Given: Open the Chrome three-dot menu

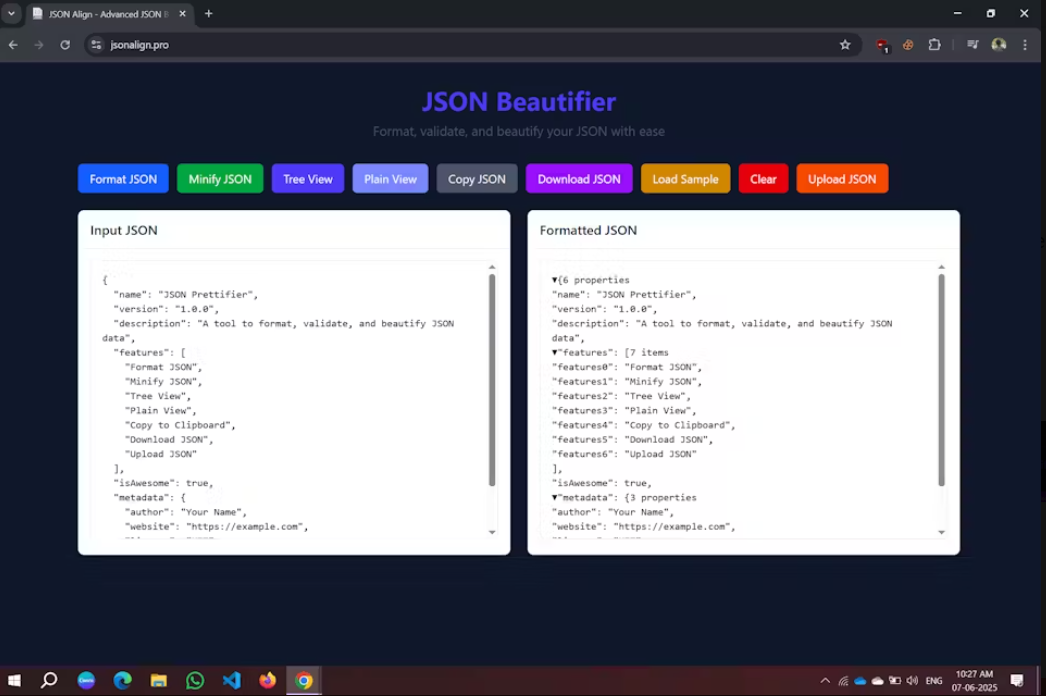Looking at the screenshot, I should [x=1025, y=45].
